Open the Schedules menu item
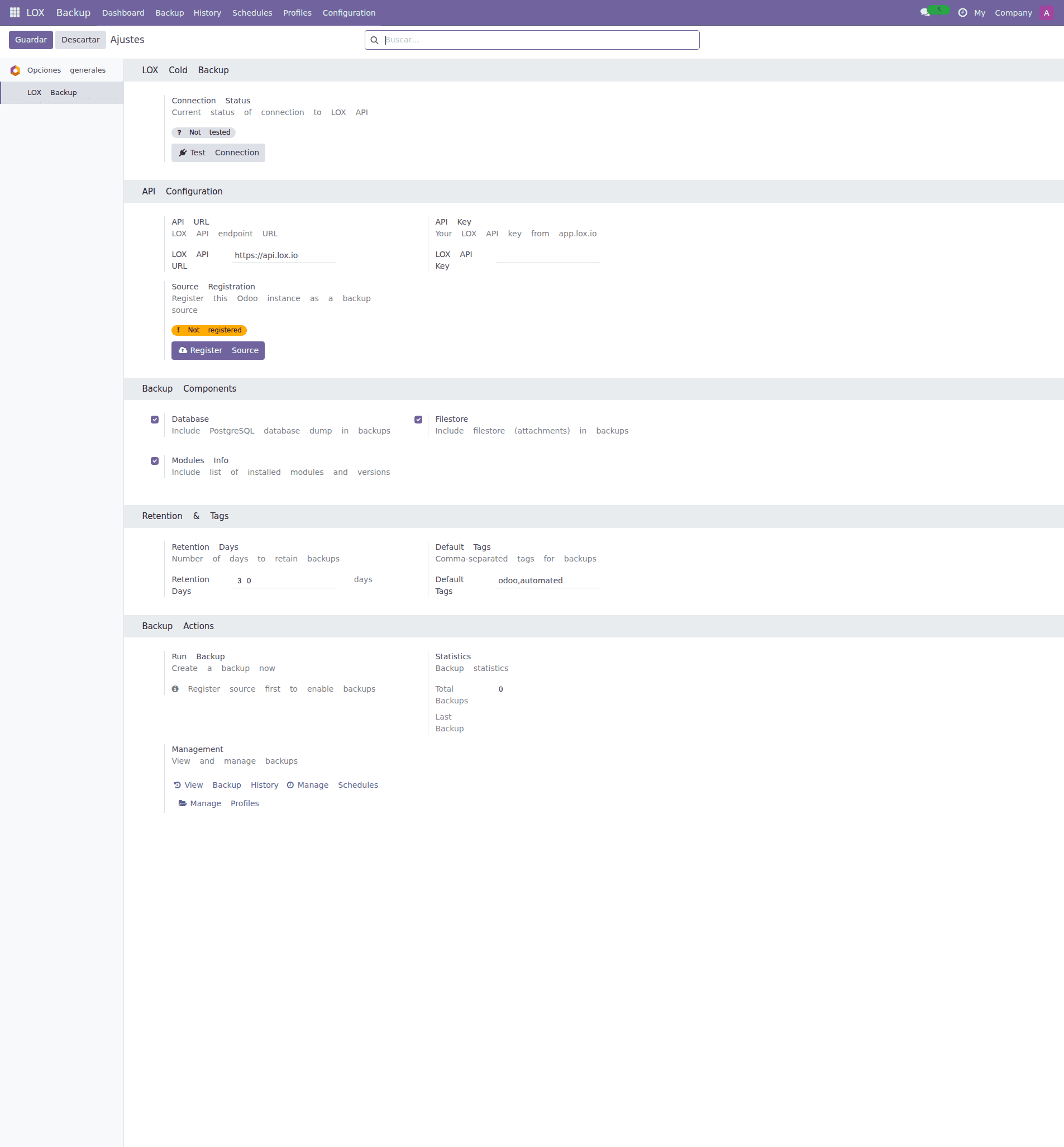This screenshot has width=1064, height=1147. (x=251, y=12)
